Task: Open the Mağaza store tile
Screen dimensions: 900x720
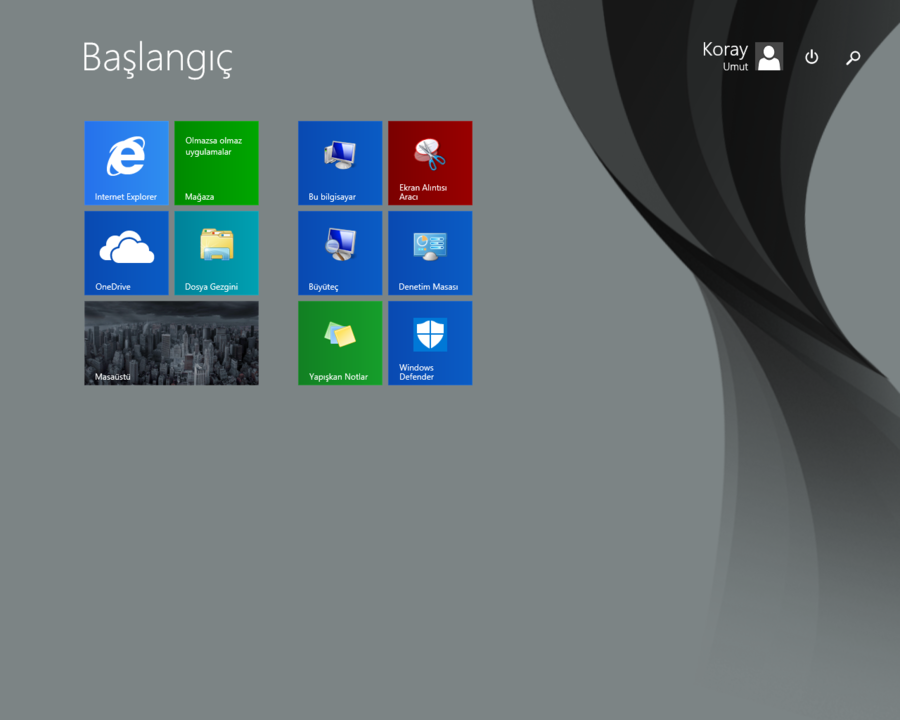Action: (x=216, y=163)
